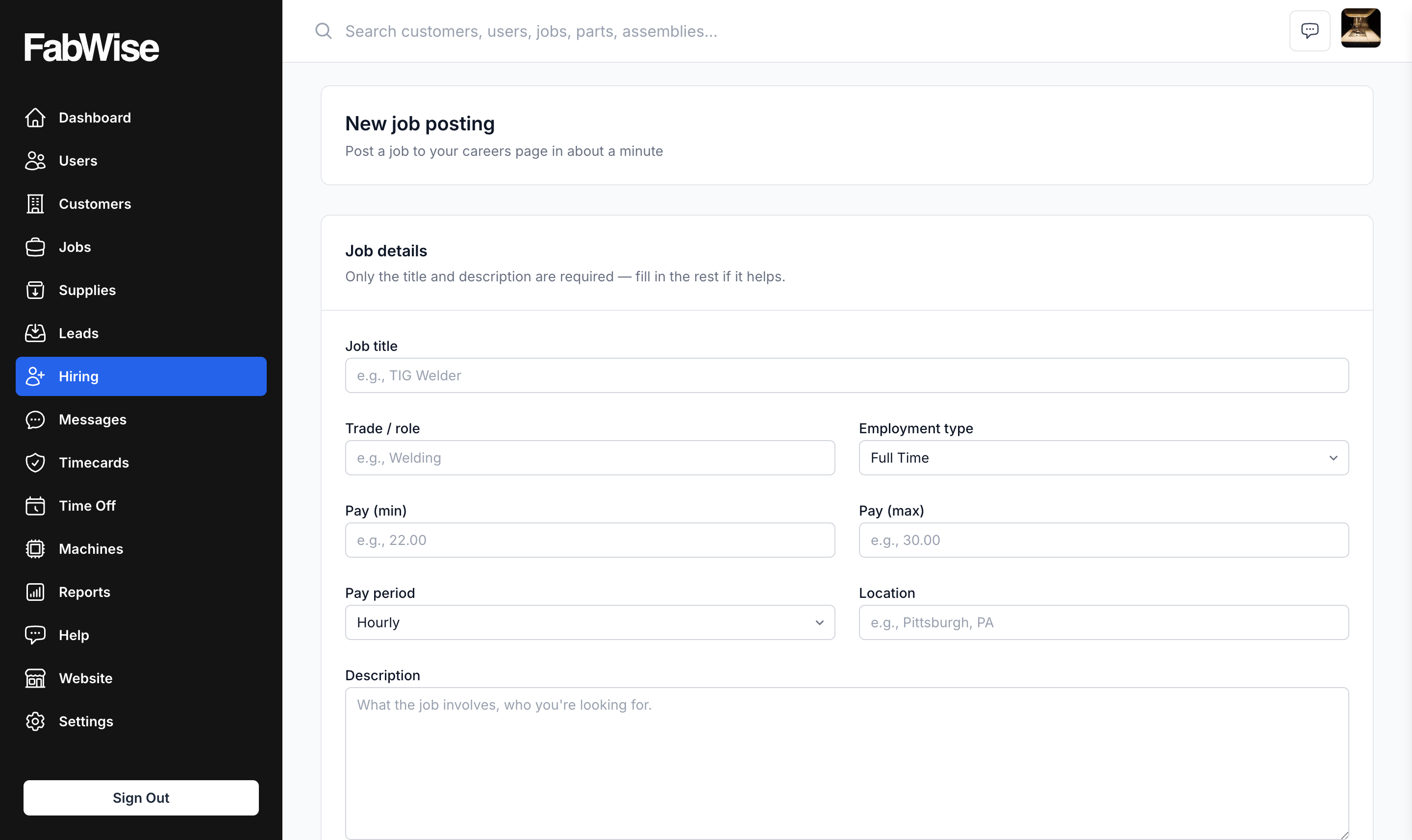Click the Reports chart icon
Viewport: 1412px width, 840px height.
(x=35, y=592)
